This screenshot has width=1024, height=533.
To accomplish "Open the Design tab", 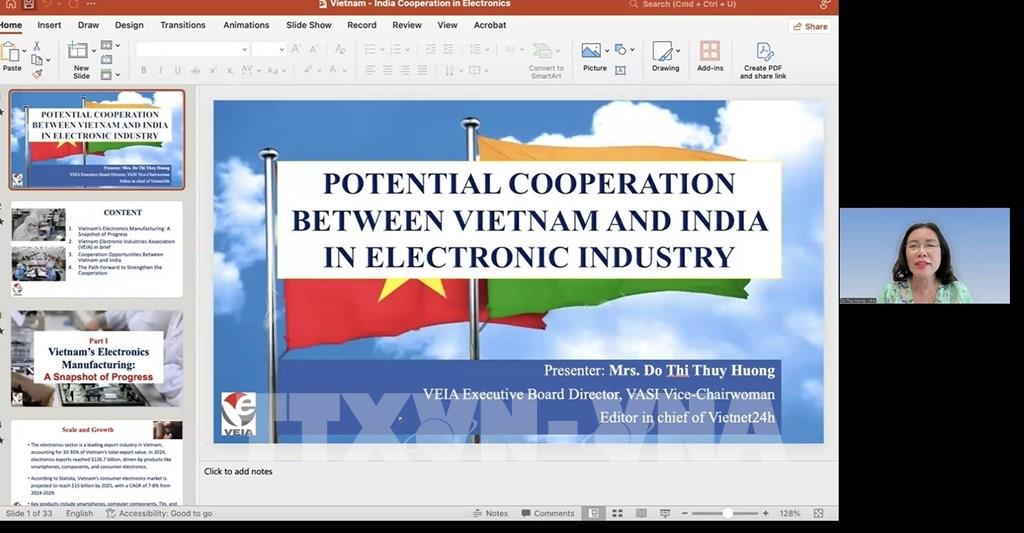I will 129,25.
